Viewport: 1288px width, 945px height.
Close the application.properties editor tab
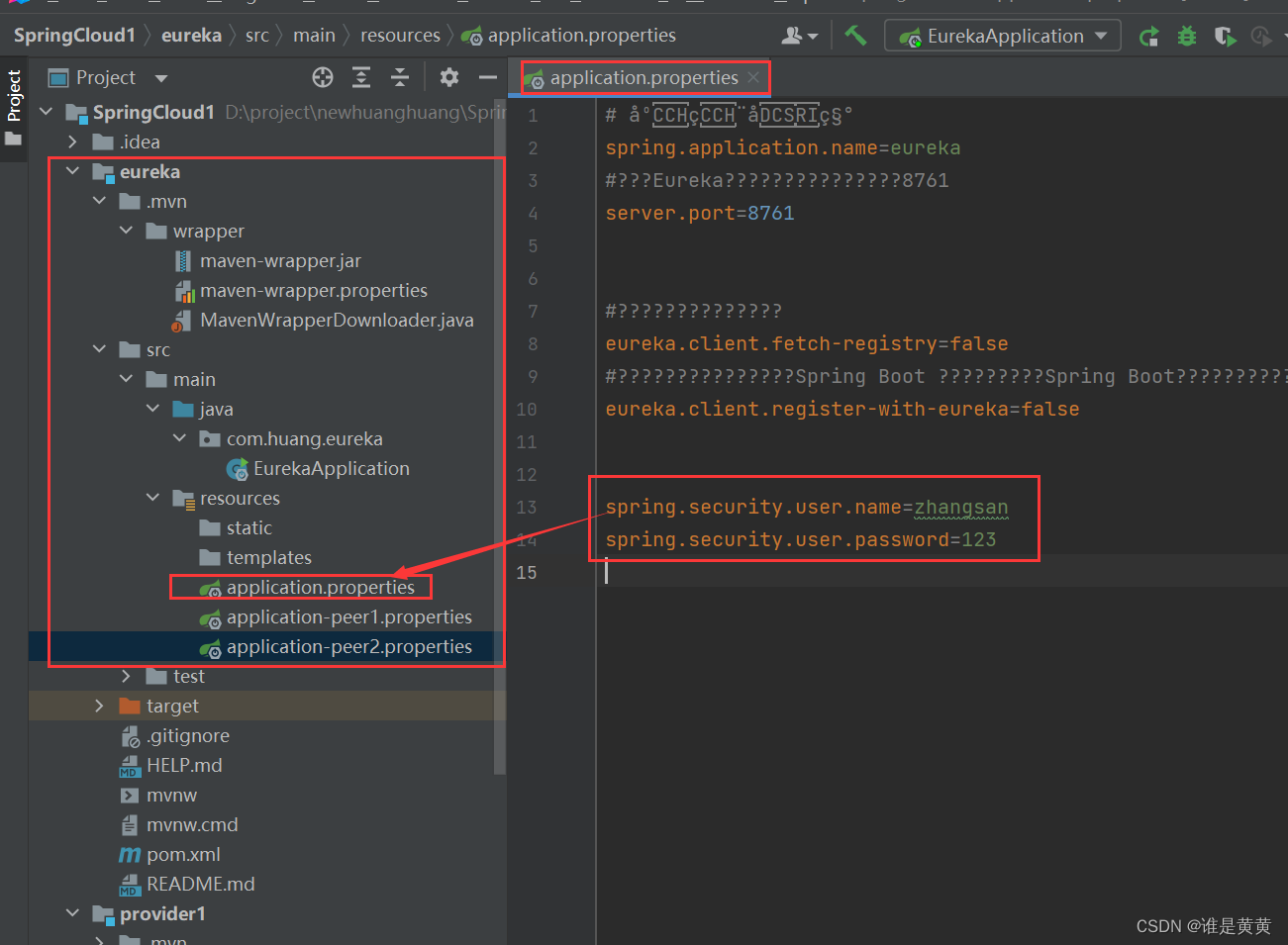pos(753,77)
